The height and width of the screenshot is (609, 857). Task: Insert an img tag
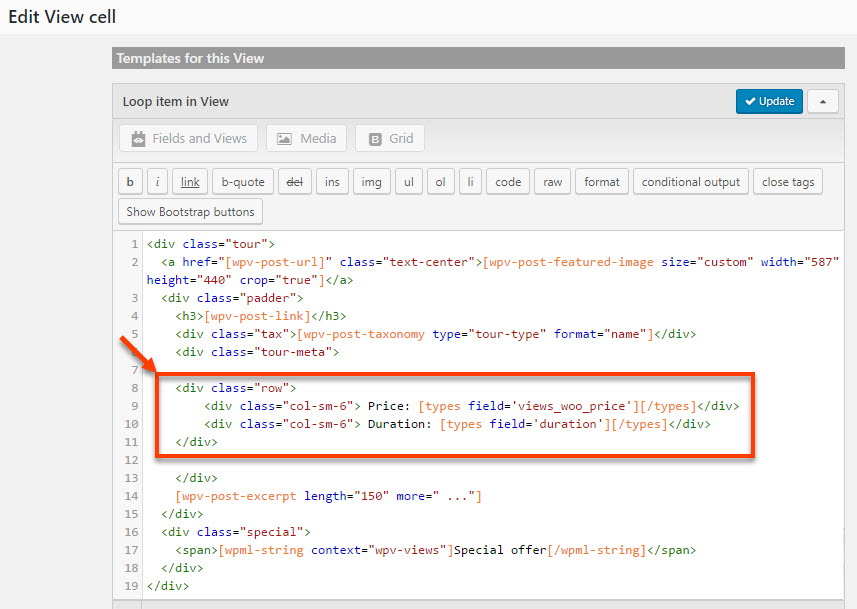point(371,181)
